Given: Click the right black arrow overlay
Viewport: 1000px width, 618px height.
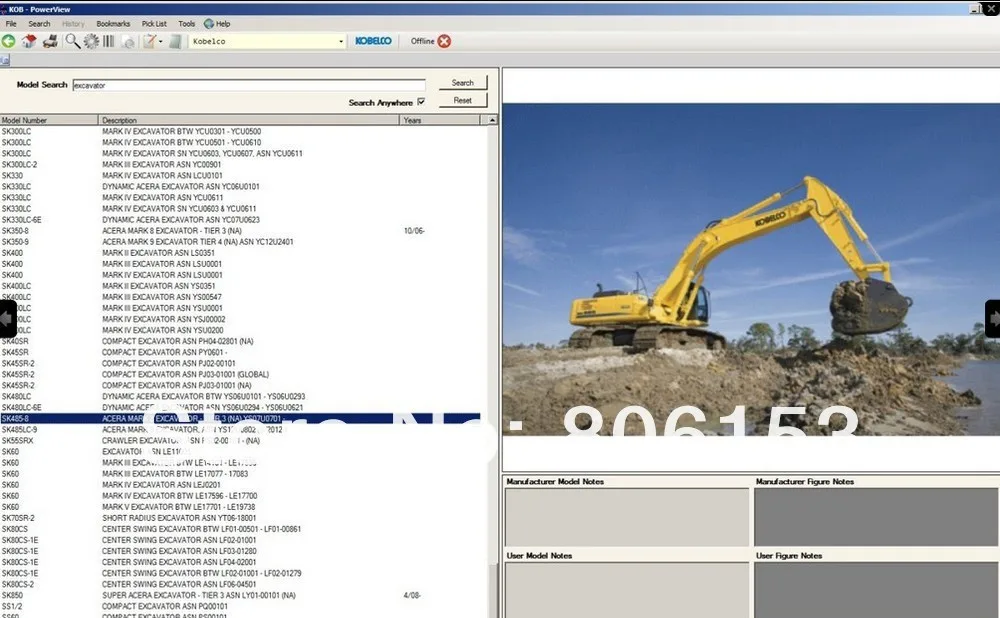Looking at the screenshot, I should tap(993, 318).
